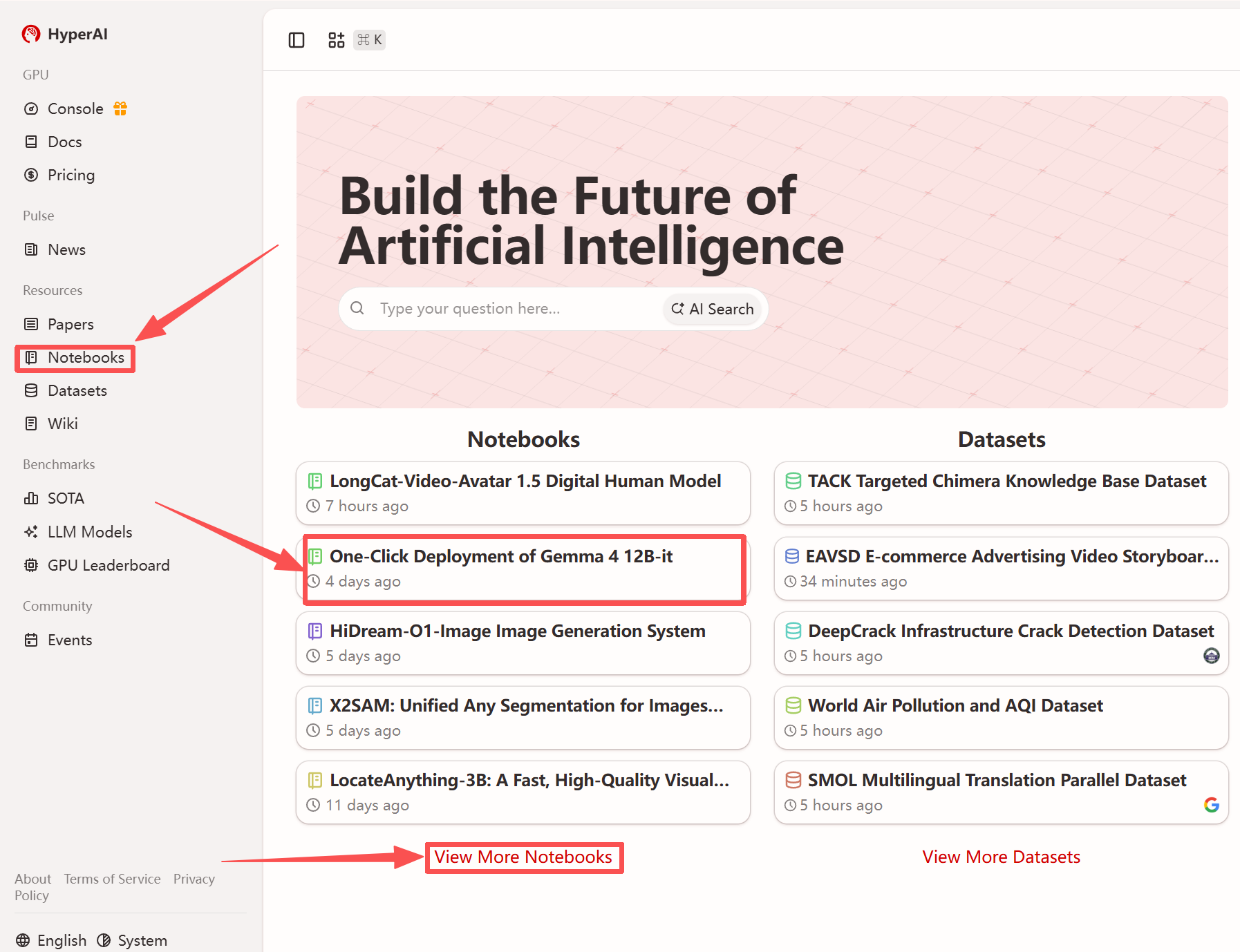
Task: Open the English language selector
Action: (x=52, y=940)
